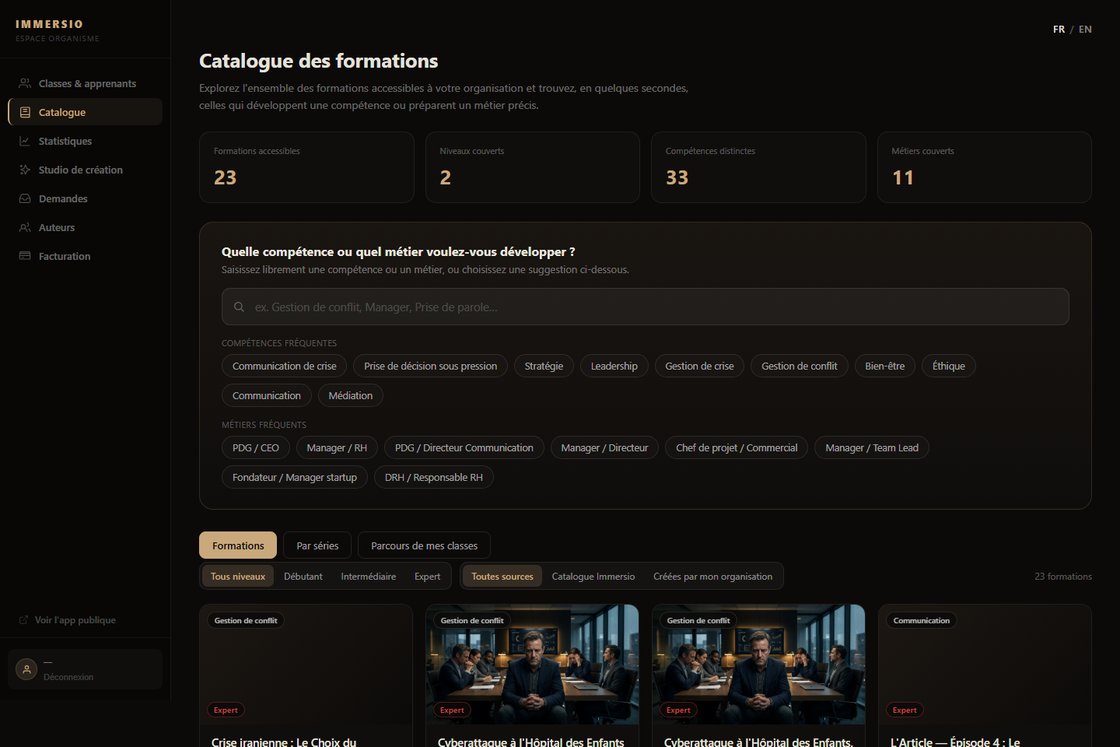1120x747 pixels.
Task: Click the Catalogue book icon in sidebar
Action: [x=25, y=112]
